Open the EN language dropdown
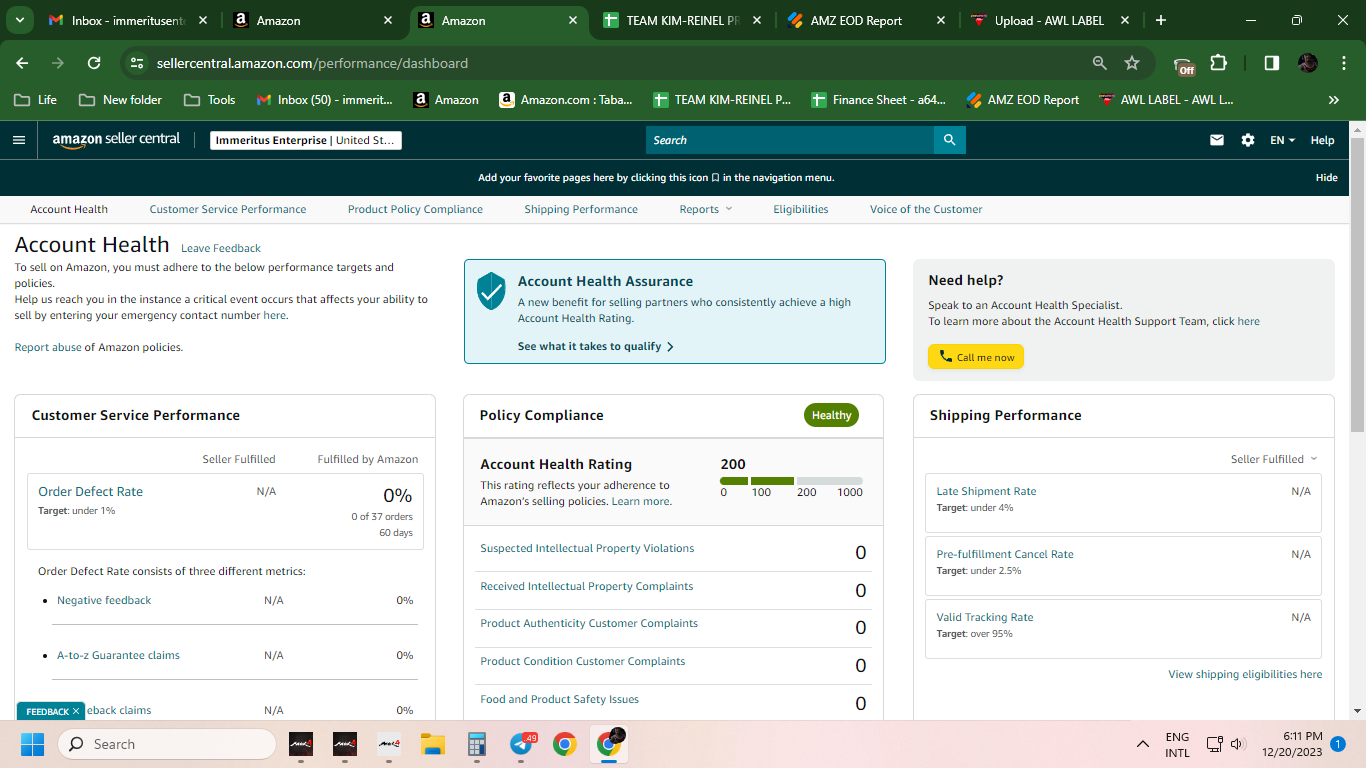 [x=1282, y=140]
